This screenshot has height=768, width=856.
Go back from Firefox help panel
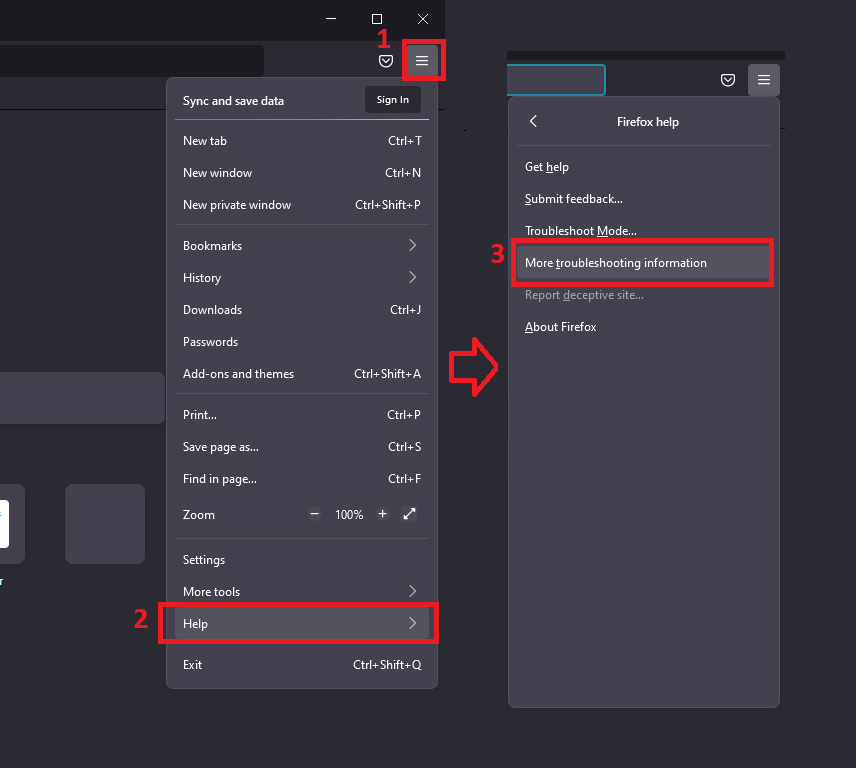(x=533, y=121)
